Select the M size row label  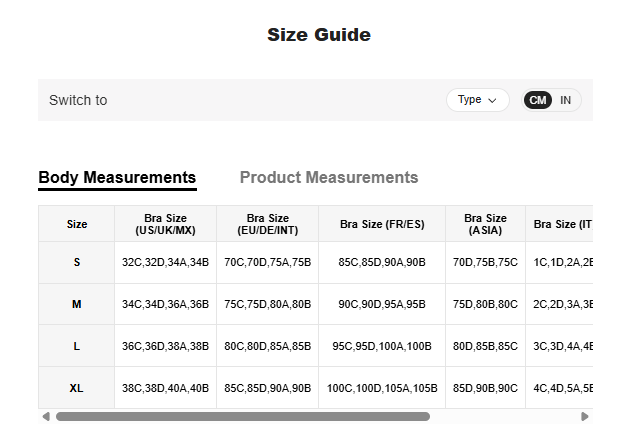[77, 304]
